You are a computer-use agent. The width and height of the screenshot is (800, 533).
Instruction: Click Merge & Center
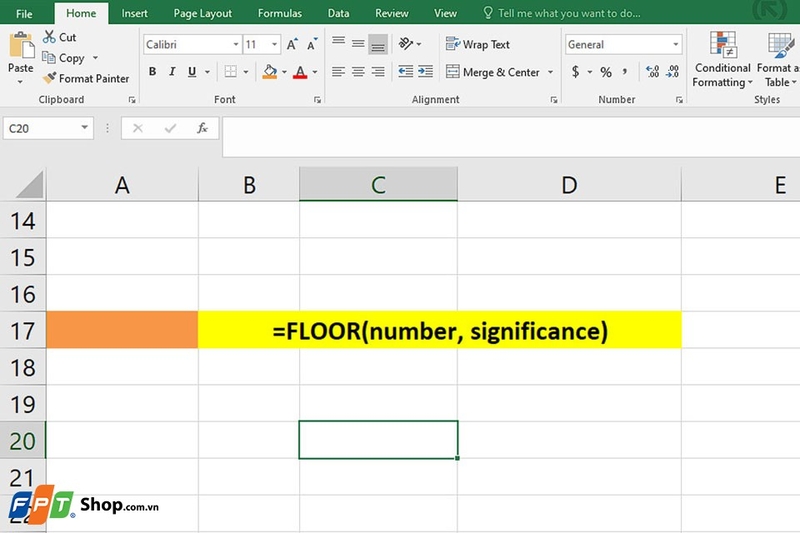[492, 72]
